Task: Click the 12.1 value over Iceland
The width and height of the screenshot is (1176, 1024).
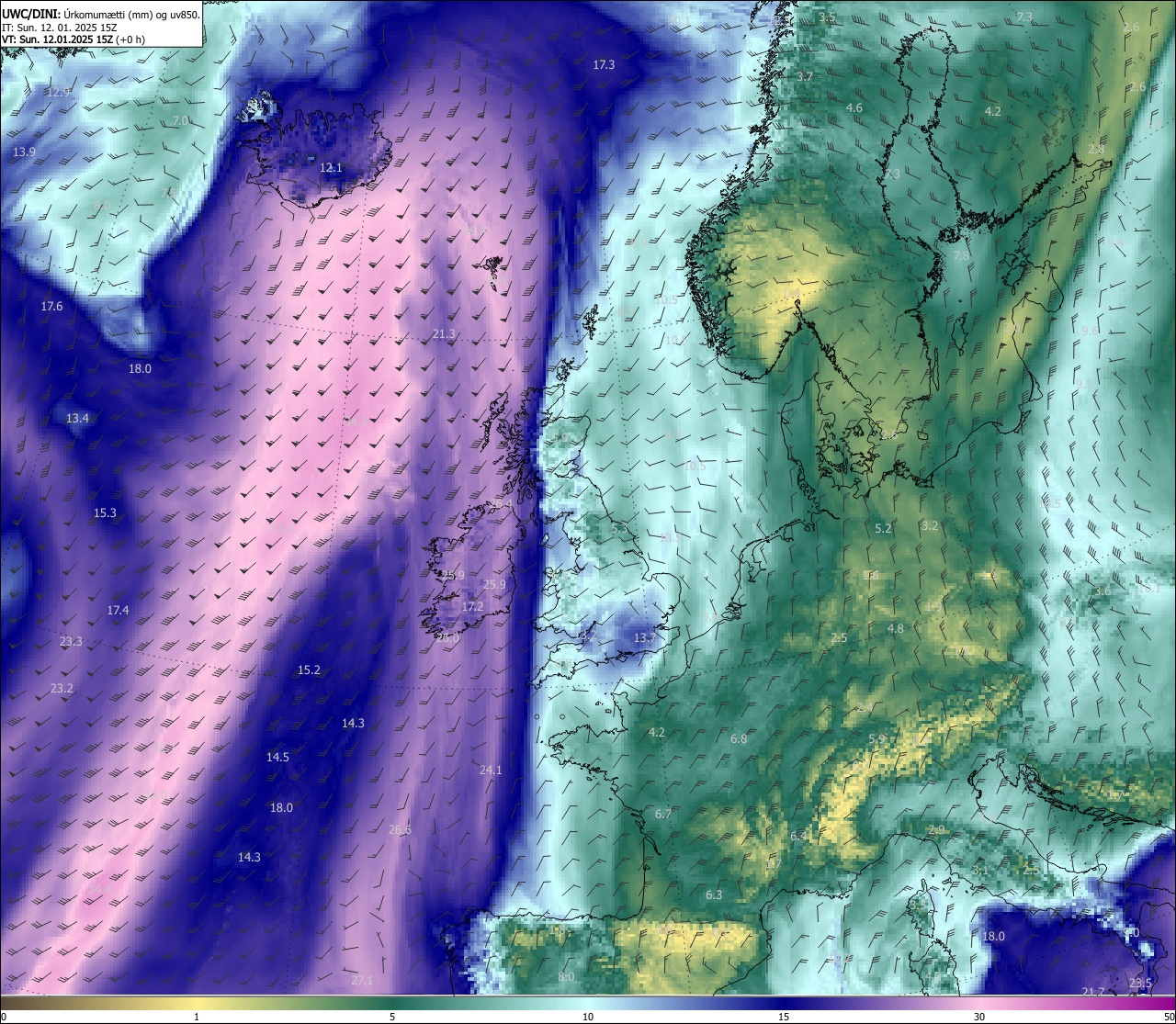Action: (x=331, y=168)
